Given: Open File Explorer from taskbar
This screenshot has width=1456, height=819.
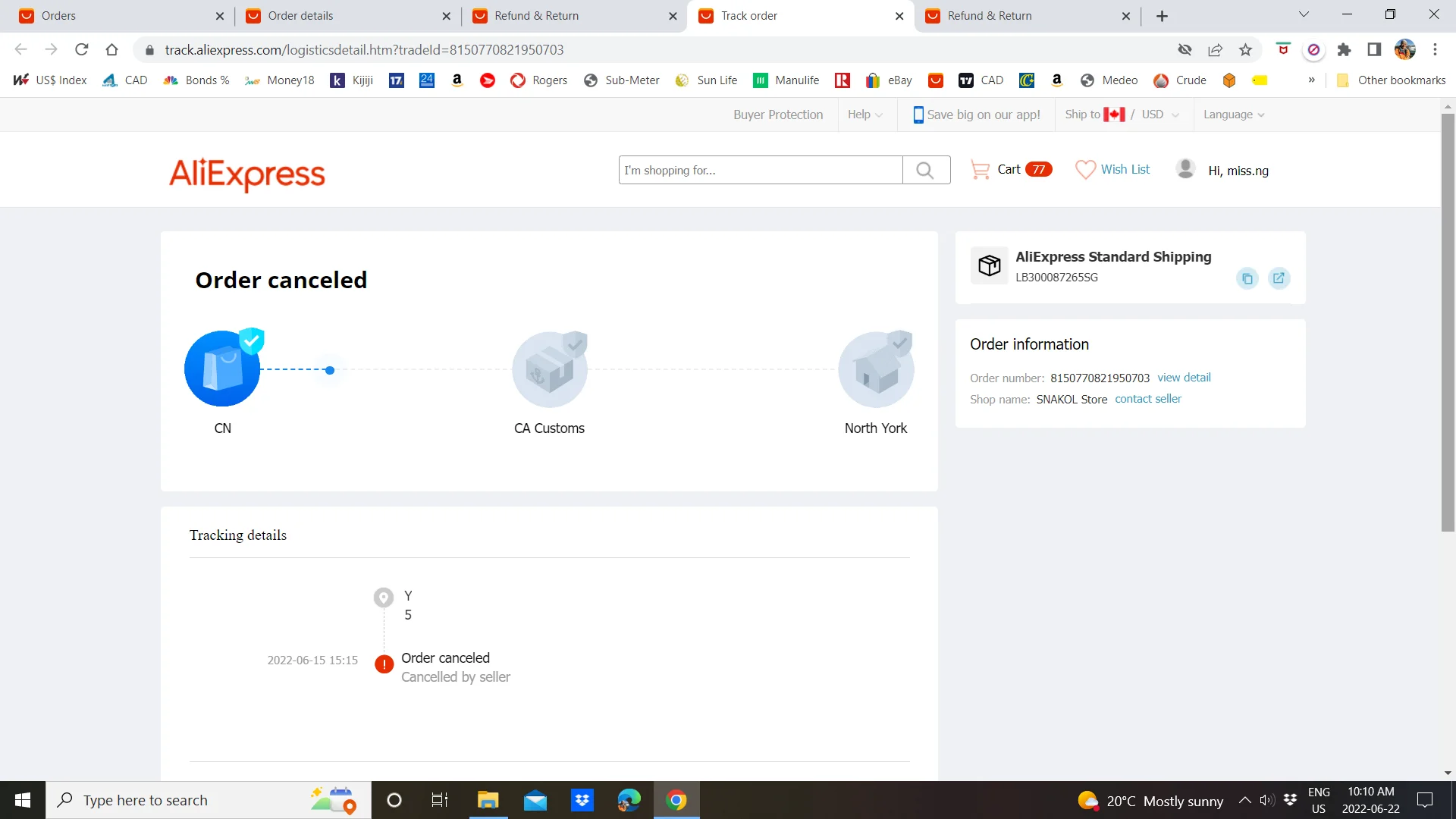Looking at the screenshot, I should click(488, 800).
